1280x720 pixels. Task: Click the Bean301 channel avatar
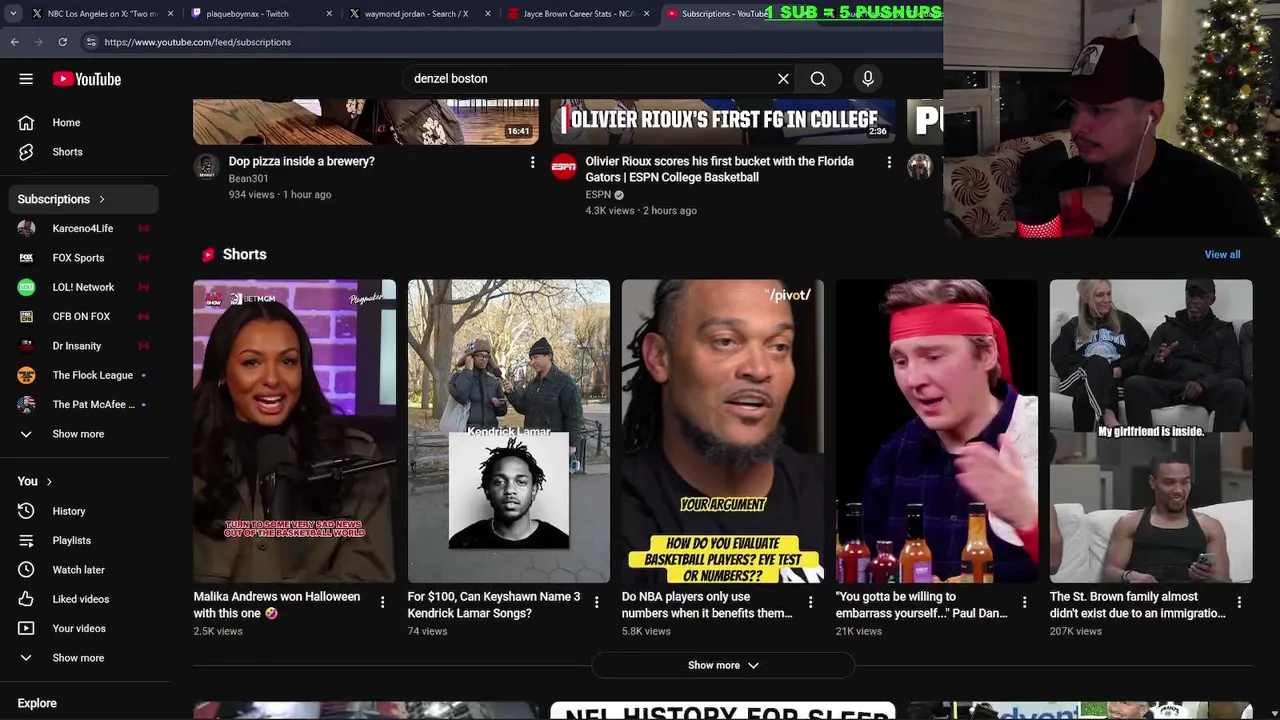pos(207,166)
